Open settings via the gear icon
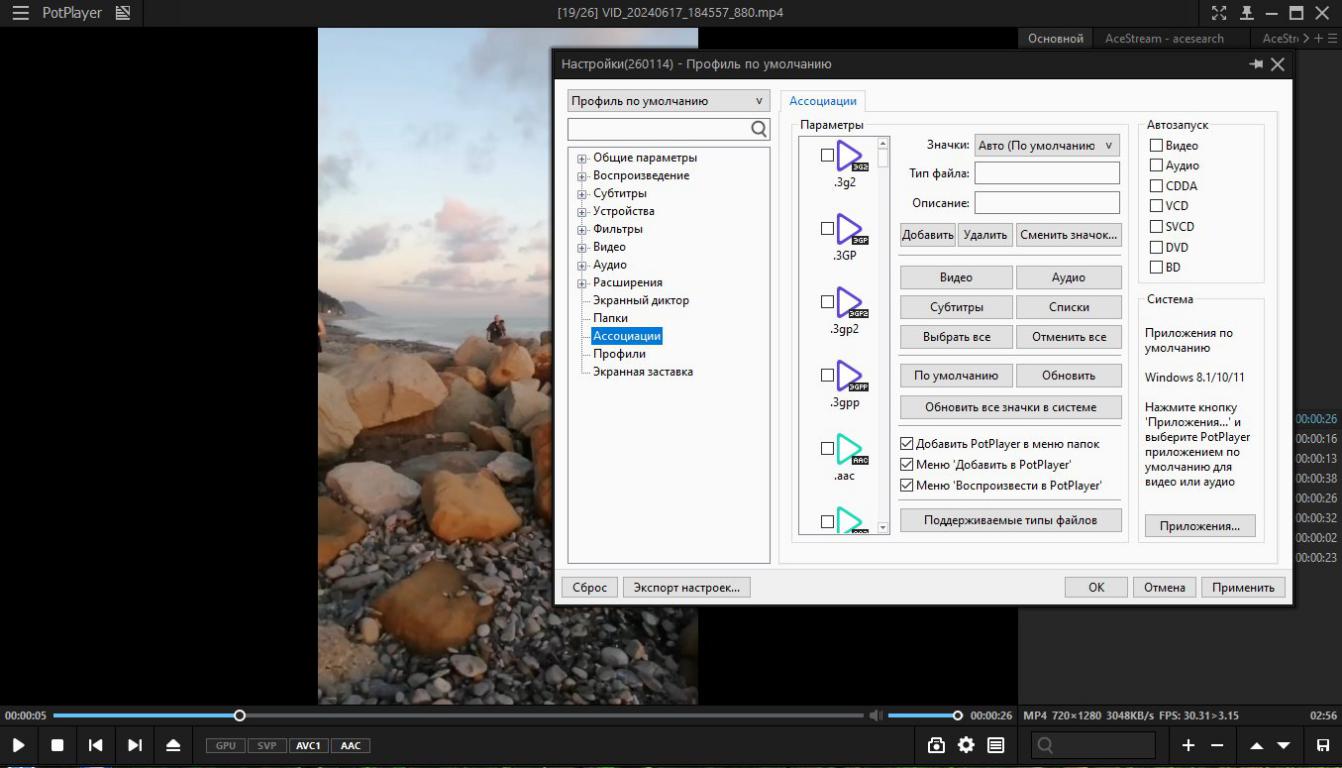Image resolution: width=1342 pixels, height=768 pixels. click(x=966, y=745)
